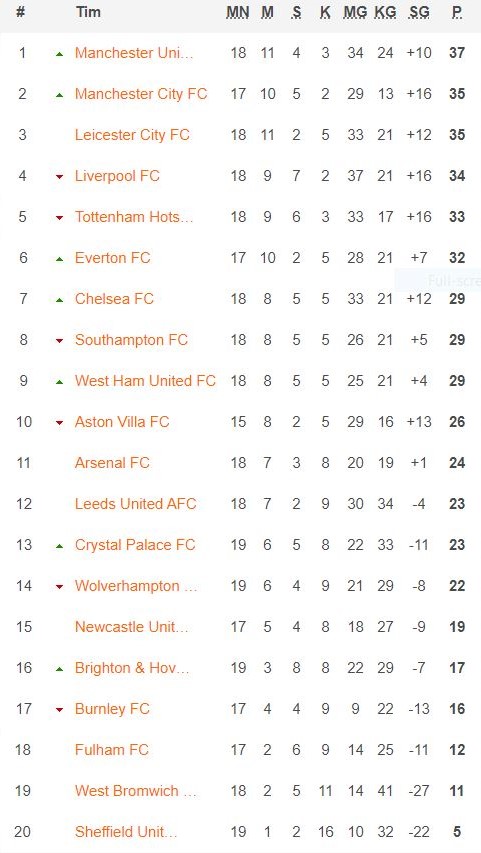Click the MG goals scored header
Viewport: 481px width, 853px height.
pos(355,12)
